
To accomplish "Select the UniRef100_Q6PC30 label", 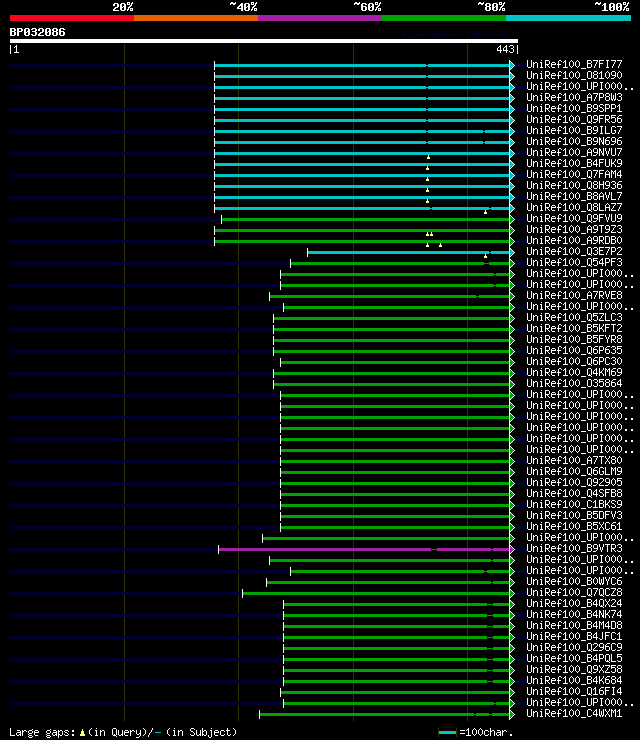I will click(574, 362).
